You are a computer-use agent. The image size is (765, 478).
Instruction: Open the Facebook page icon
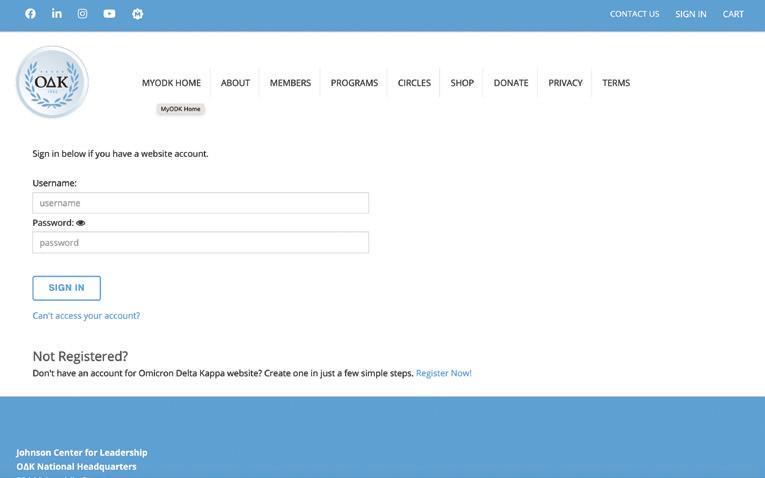pyautogui.click(x=30, y=14)
